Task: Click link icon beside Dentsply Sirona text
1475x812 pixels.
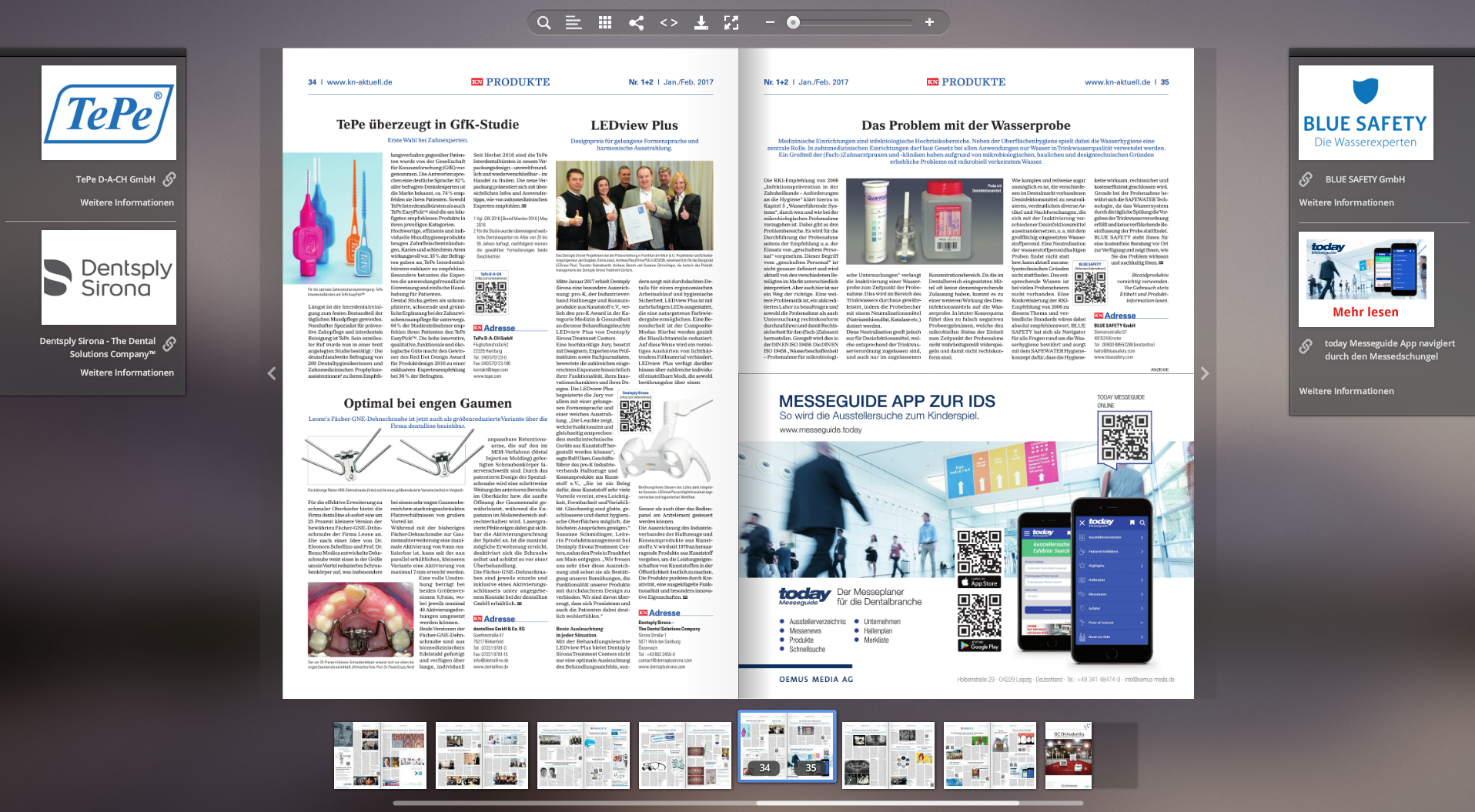Action: tap(169, 344)
